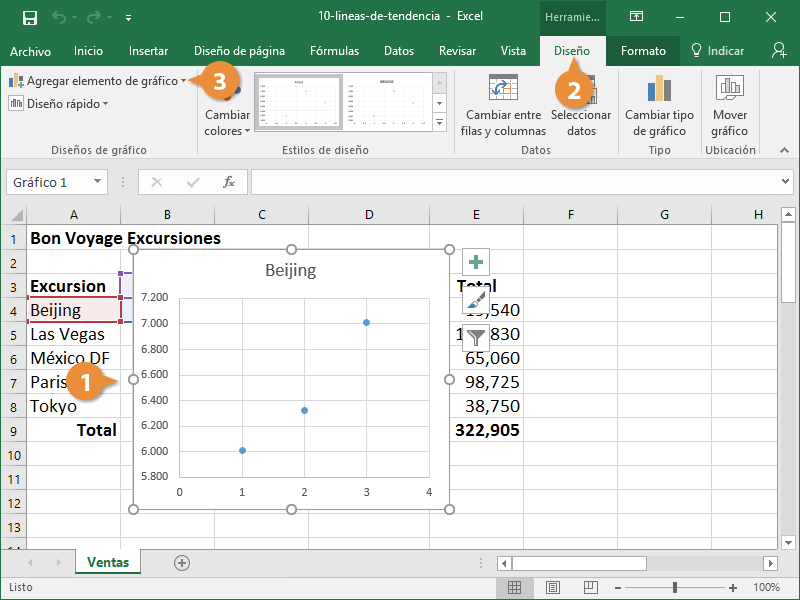Screen dimensions: 800x600
Task: Select normal grid view in status bar
Action: tap(514, 587)
